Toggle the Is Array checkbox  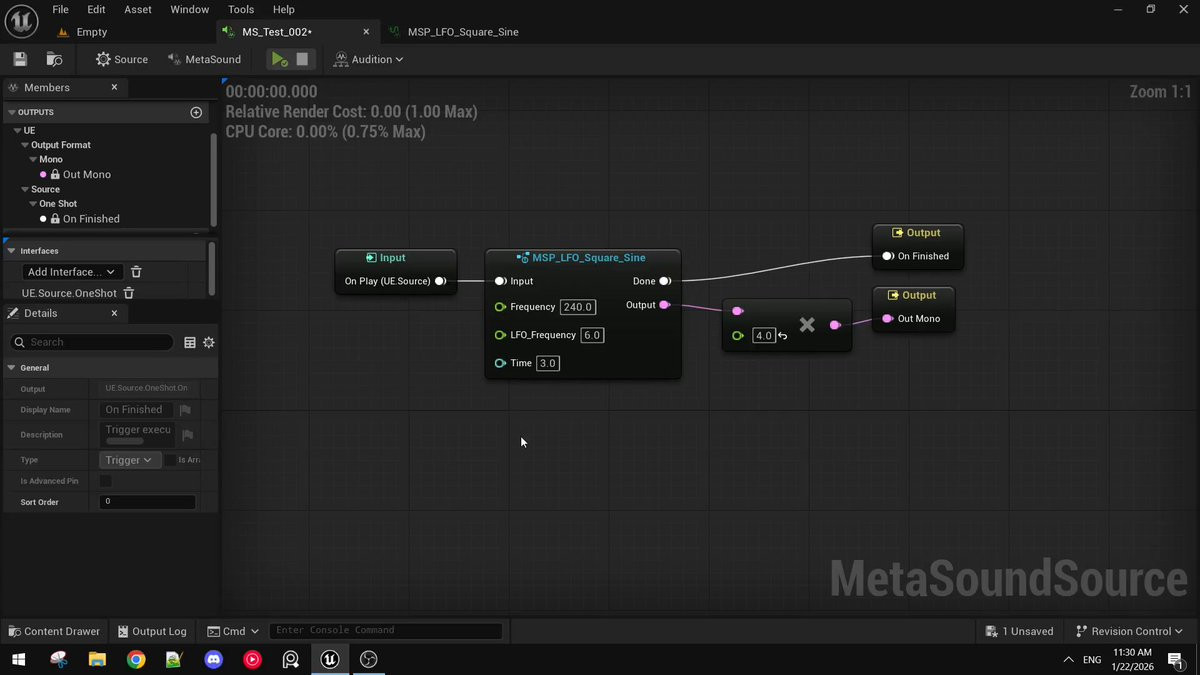tap(170, 460)
